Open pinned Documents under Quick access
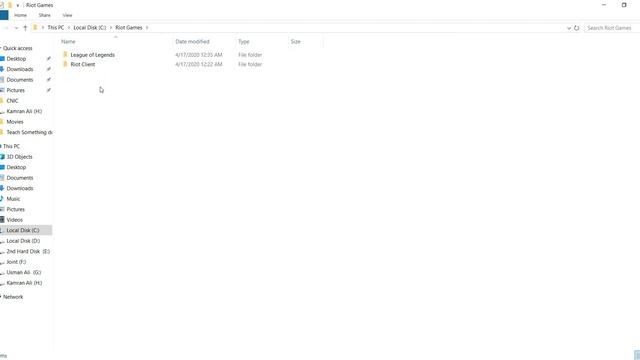Screen dimensions: 640x360 [x=20, y=80]
